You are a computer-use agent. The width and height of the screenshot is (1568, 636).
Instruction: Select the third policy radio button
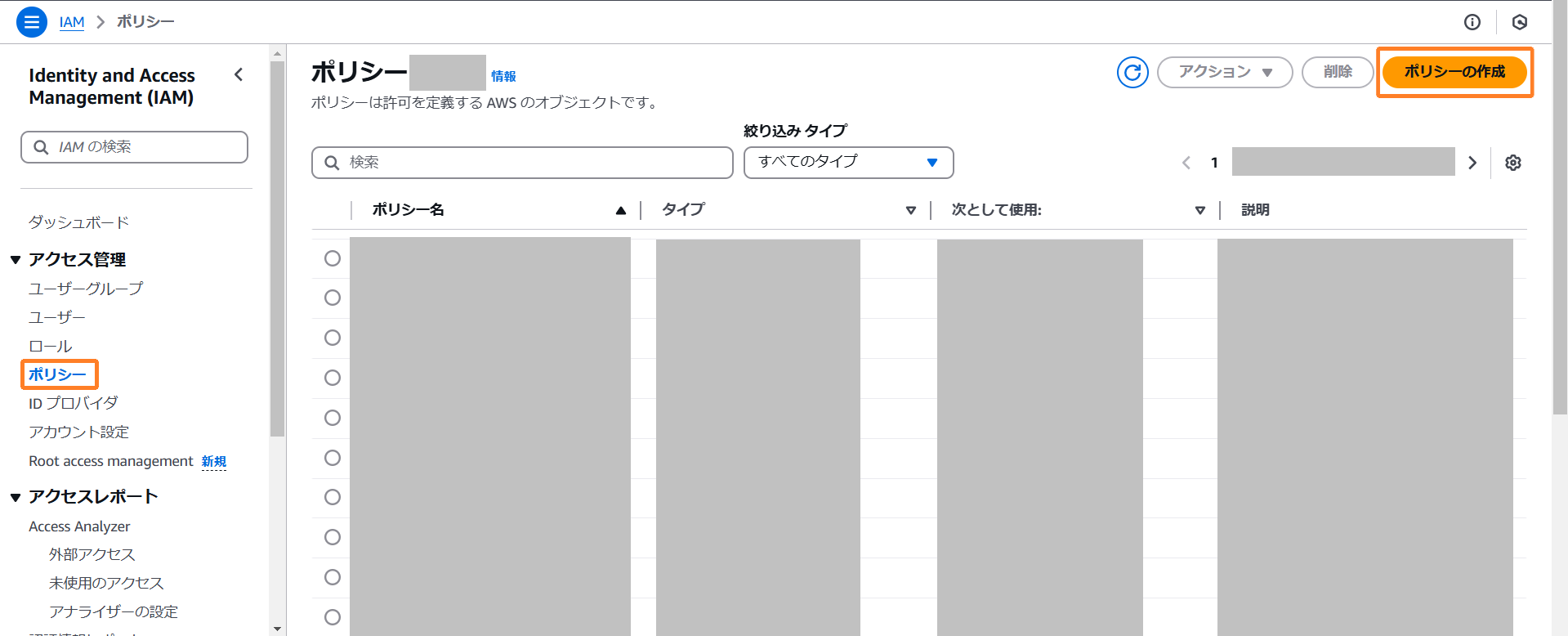tap(333, 338)
